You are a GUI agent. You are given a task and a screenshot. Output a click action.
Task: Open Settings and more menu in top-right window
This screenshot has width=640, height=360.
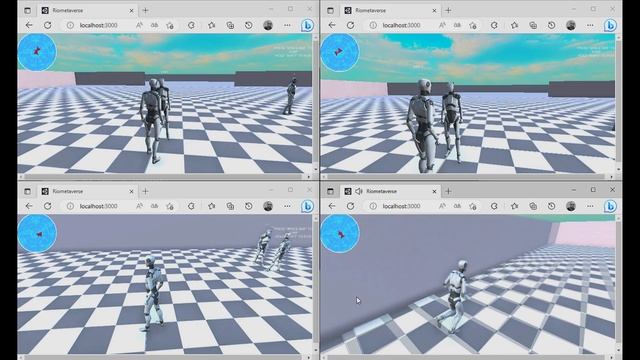[590, 25]
